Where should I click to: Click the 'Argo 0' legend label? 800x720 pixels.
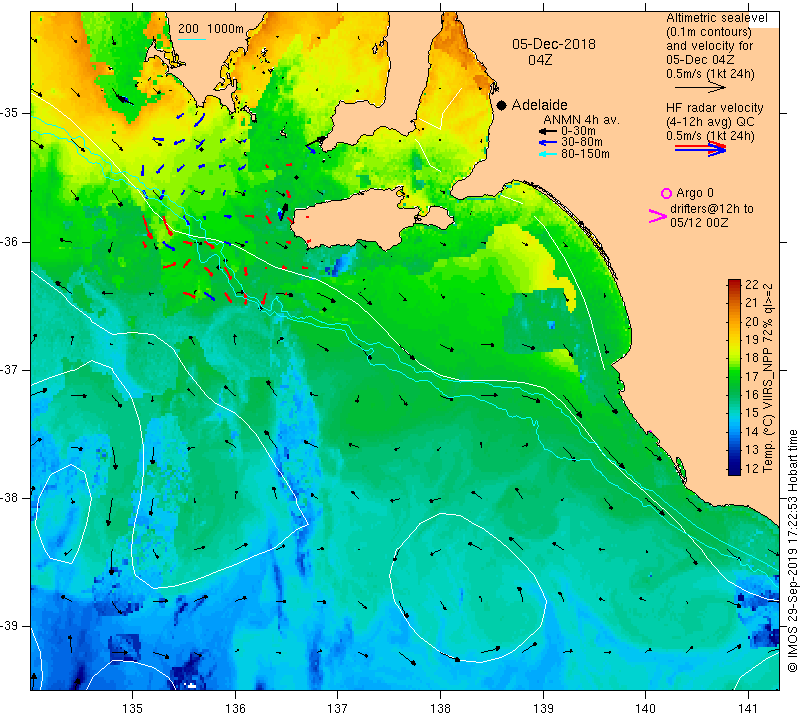click(x=694, y=193)
